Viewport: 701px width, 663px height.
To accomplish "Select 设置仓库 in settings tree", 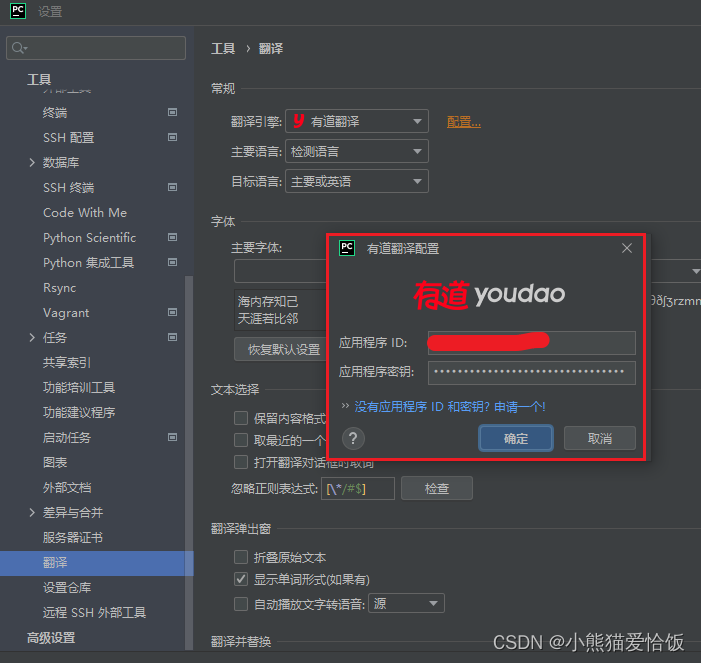I will tap(67, 587).
